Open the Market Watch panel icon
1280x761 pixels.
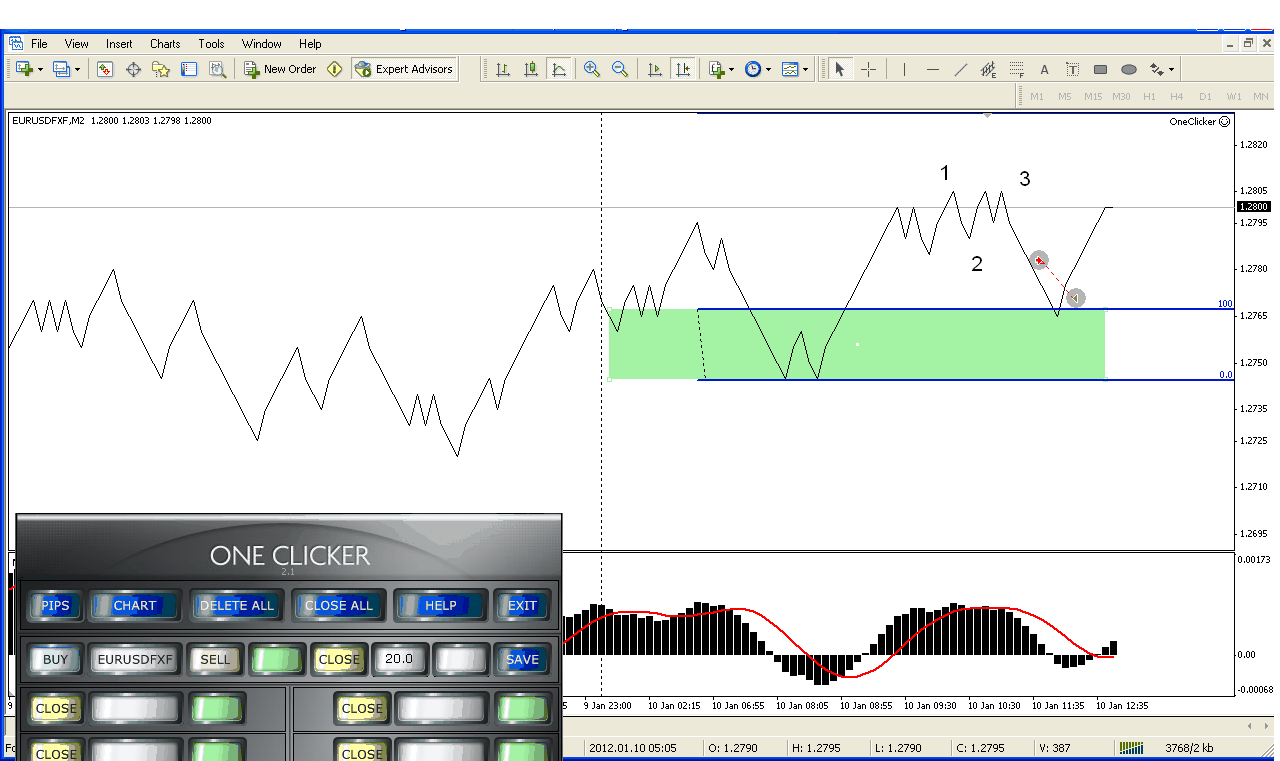coord(105,69)
